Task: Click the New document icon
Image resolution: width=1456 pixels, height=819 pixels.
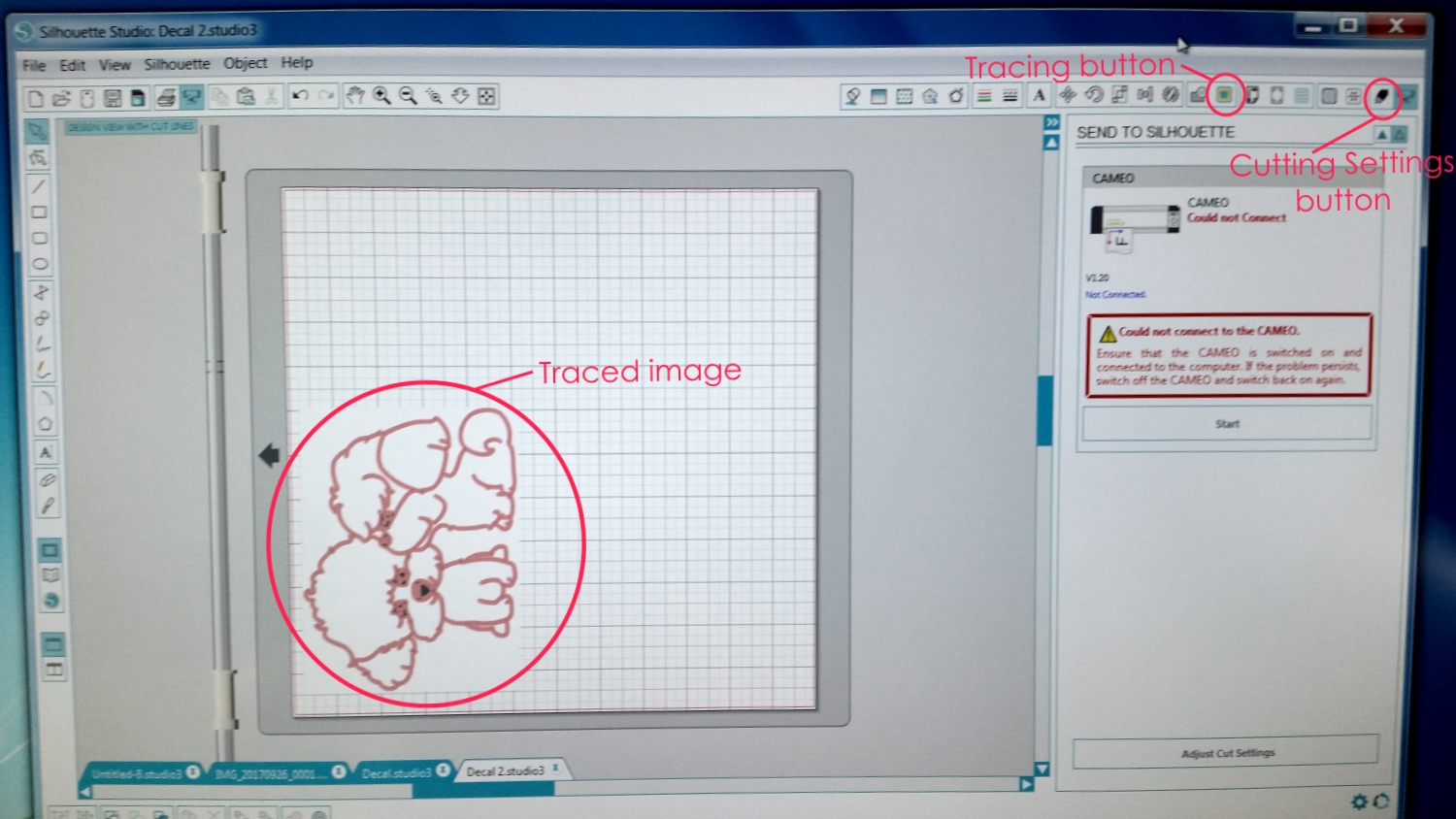Action: click(35, 98)
